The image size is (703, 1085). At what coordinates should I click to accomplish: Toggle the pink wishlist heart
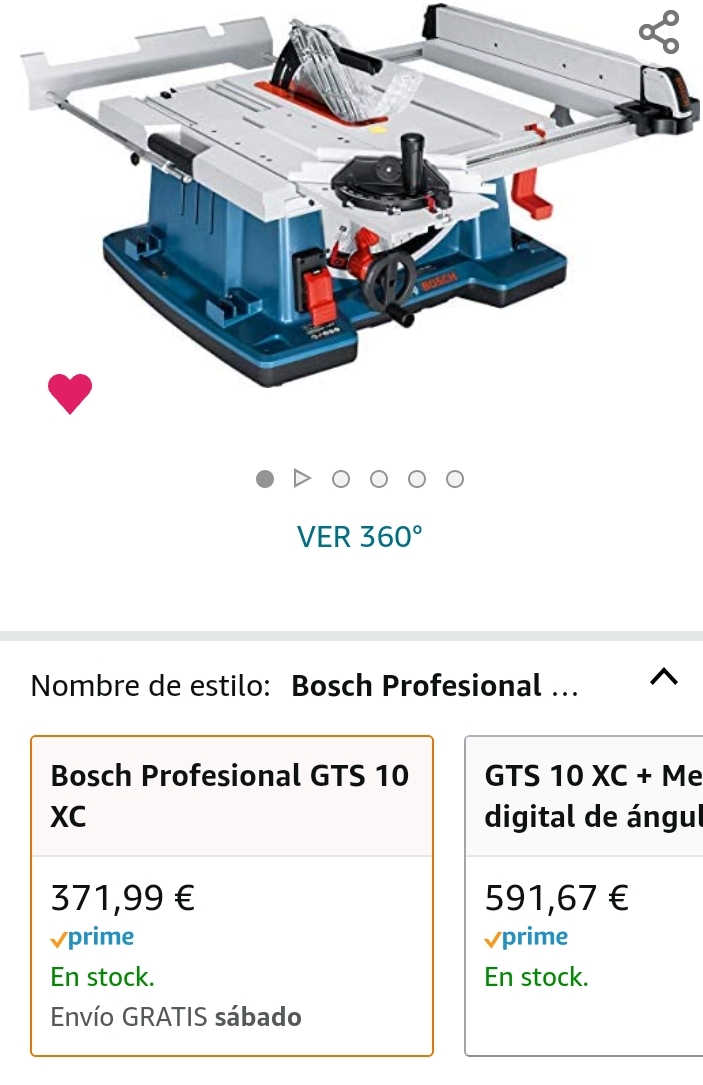pyautogui.click(x=70, y=394)
